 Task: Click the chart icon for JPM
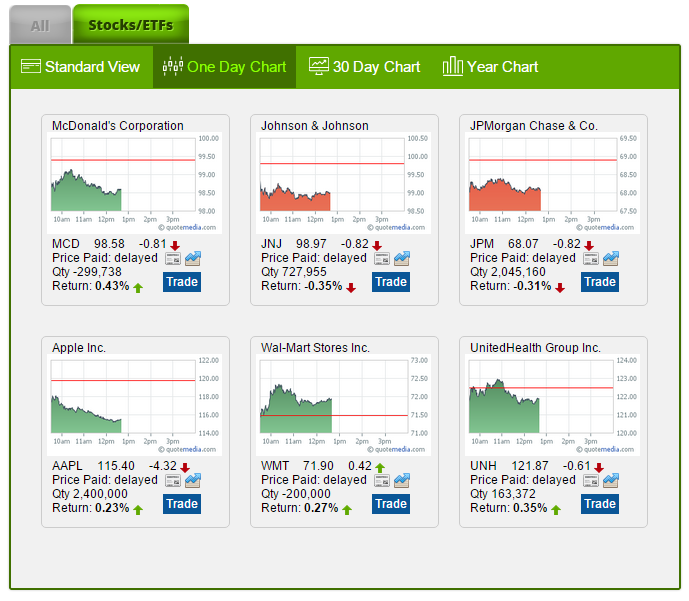(611, 259)
